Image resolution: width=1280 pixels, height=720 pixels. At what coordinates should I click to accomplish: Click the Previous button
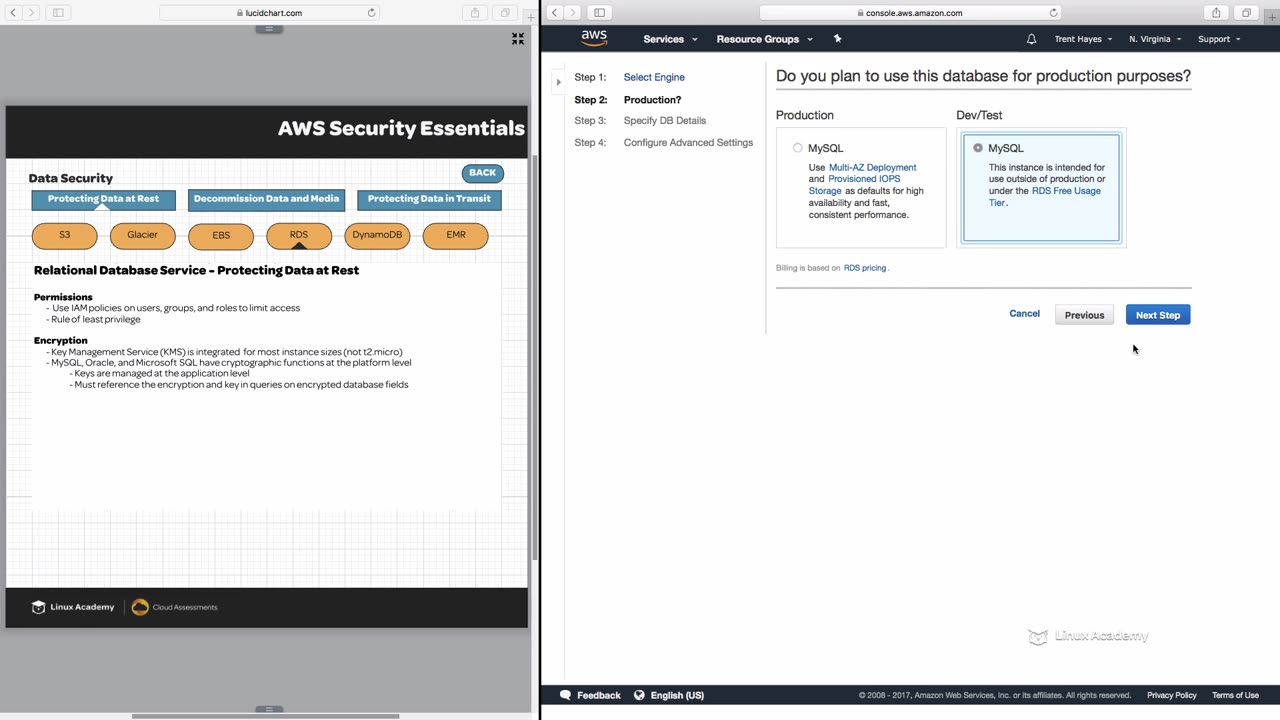pyautogui.click(x=1084, y=315)
